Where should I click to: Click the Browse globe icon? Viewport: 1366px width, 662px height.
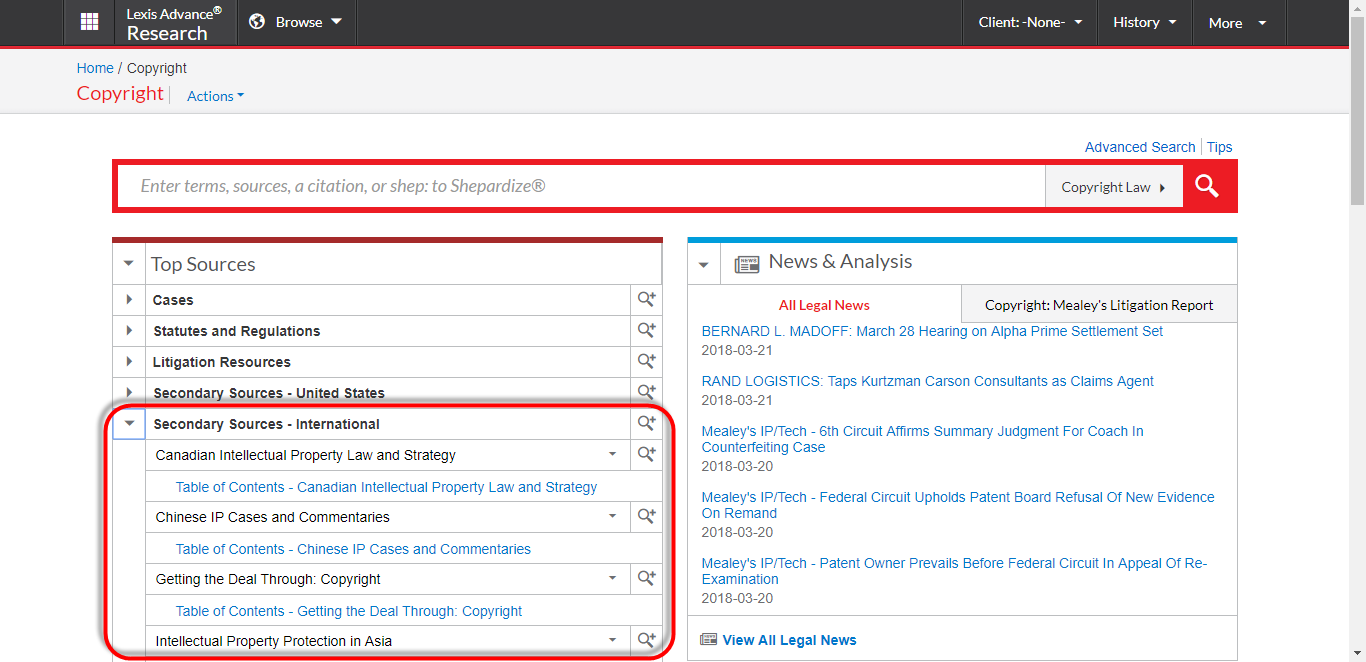257,22
